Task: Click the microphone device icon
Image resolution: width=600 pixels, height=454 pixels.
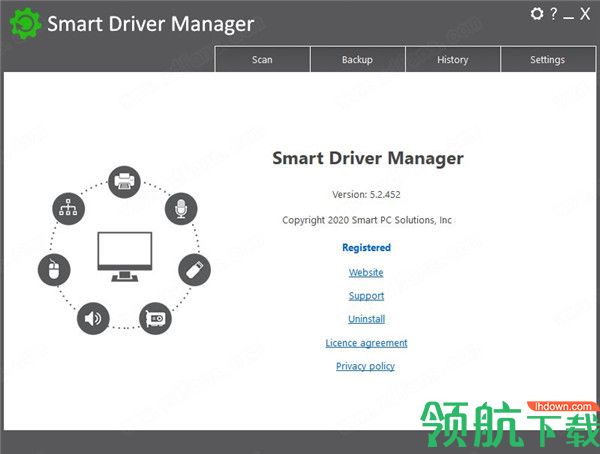Action: (x=181, y=209)
